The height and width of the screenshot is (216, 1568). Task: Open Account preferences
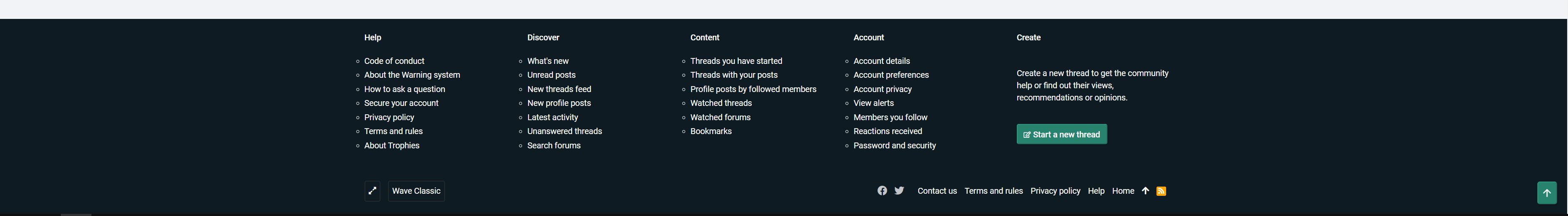tap(891, 75)
